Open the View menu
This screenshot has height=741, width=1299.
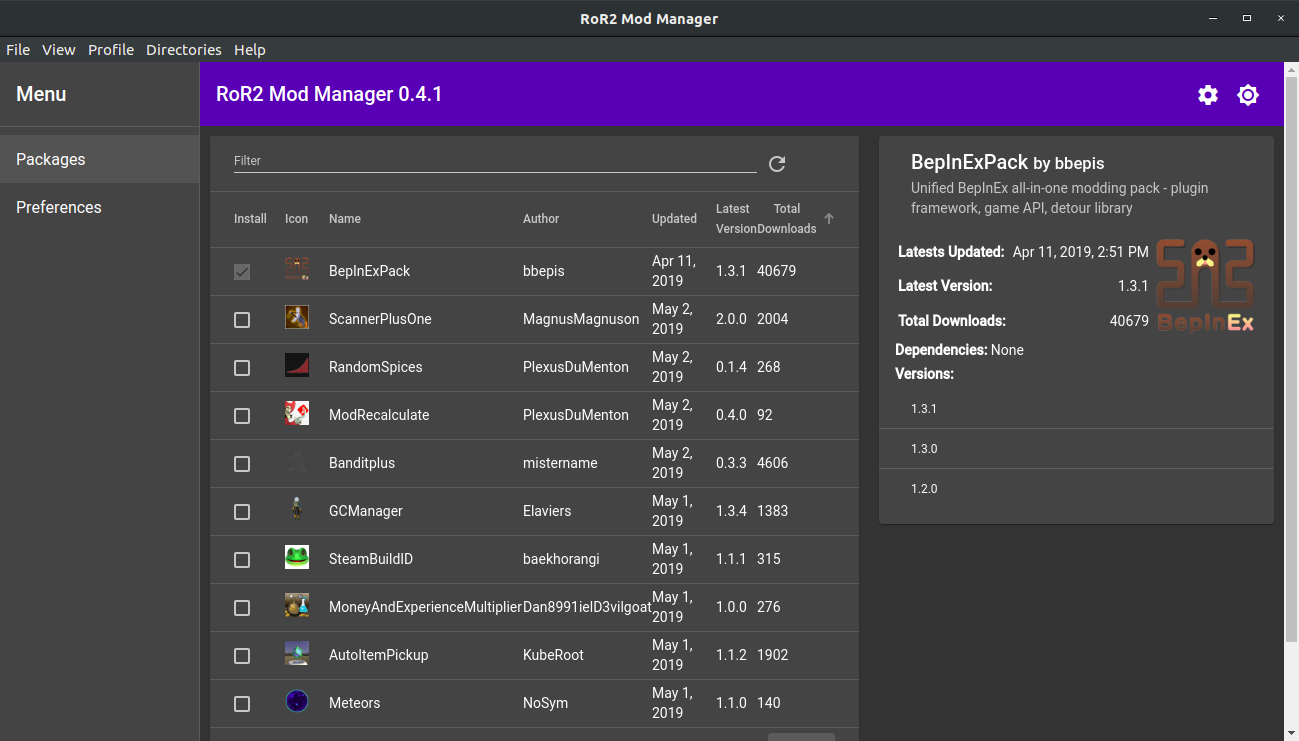click(59, 50)
